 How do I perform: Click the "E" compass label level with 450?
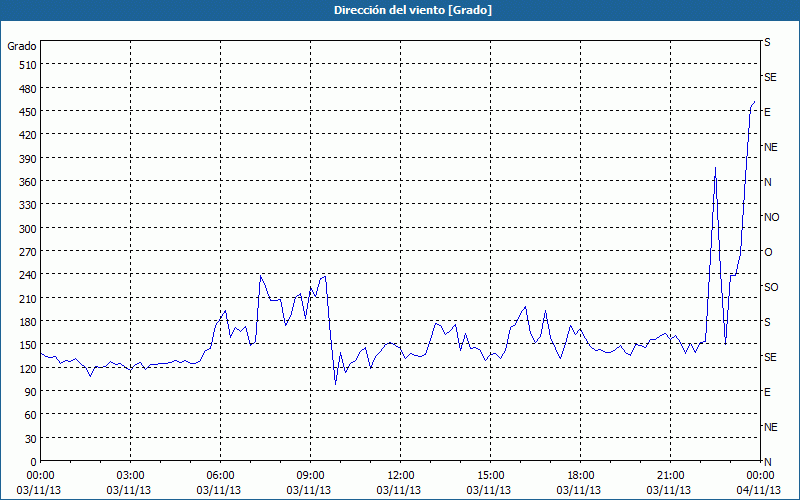(767, 112)
